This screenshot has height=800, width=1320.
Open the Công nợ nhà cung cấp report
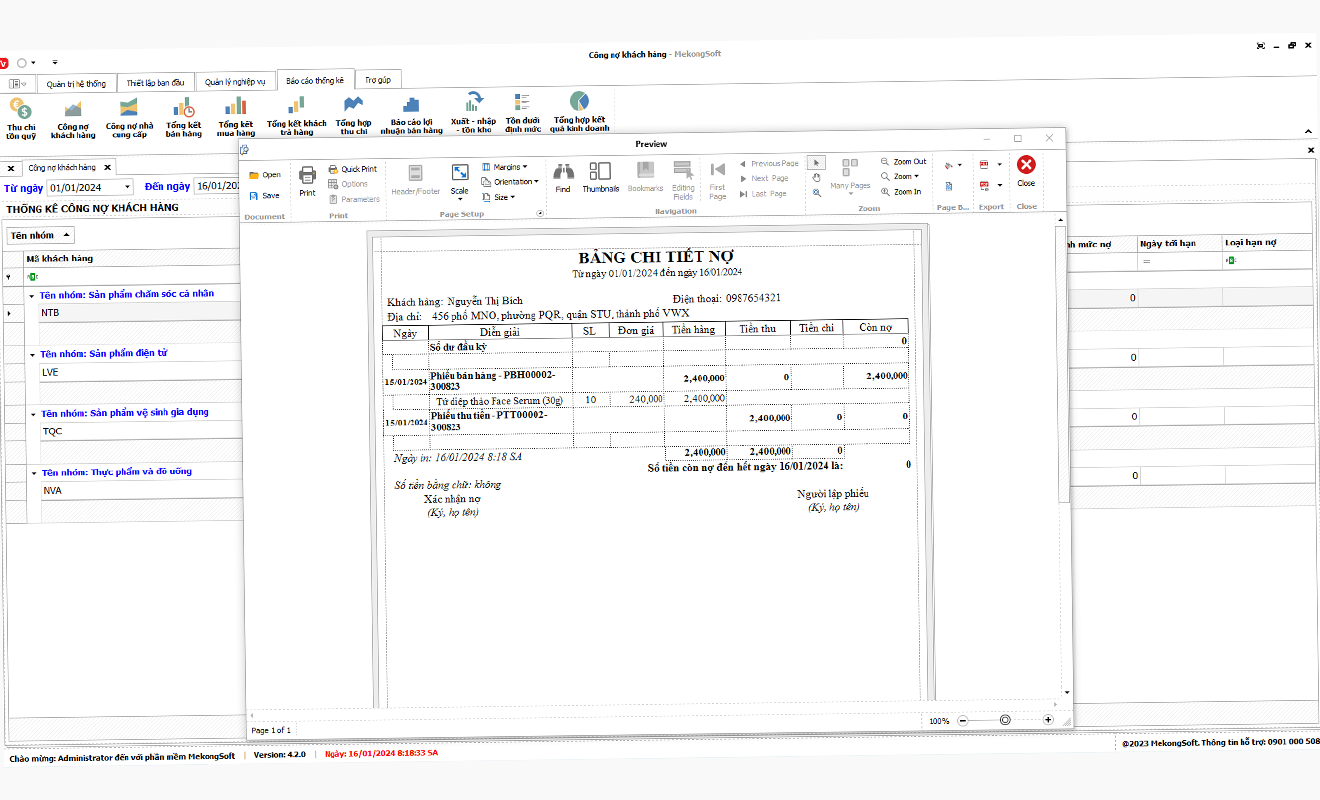[128, 115]
